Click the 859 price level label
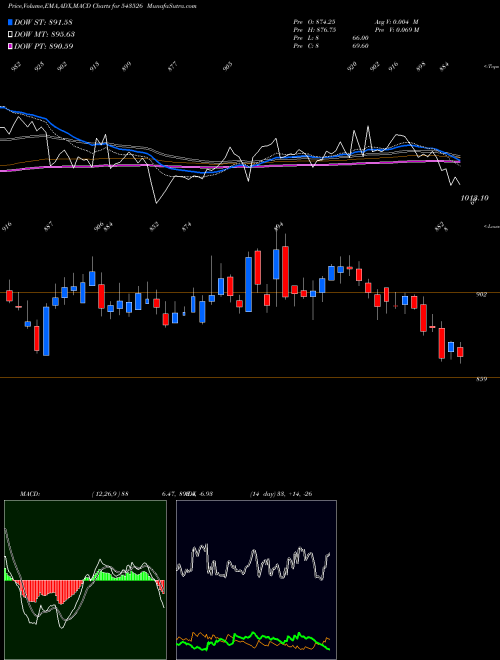 481,379
